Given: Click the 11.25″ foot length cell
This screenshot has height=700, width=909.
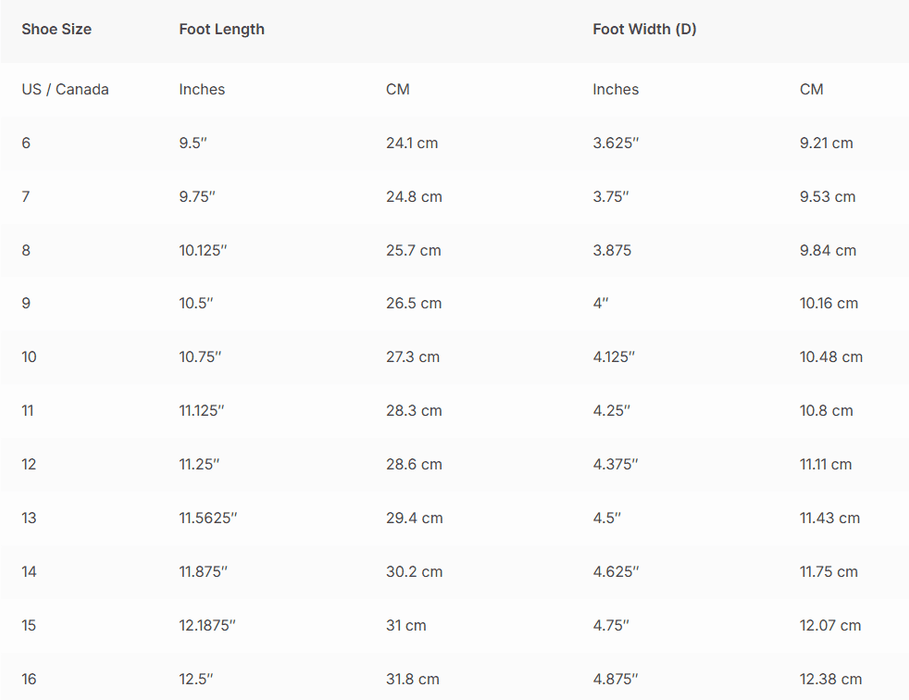Looking at the screenshot, I should [199, 464].
